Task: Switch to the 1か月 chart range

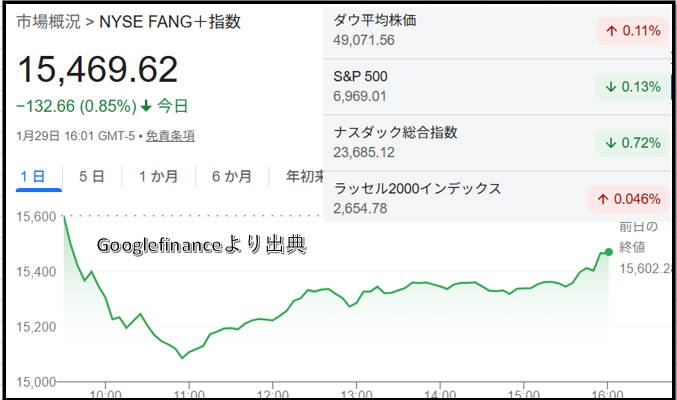Action: pyautogui.click(x=158, y=177)
